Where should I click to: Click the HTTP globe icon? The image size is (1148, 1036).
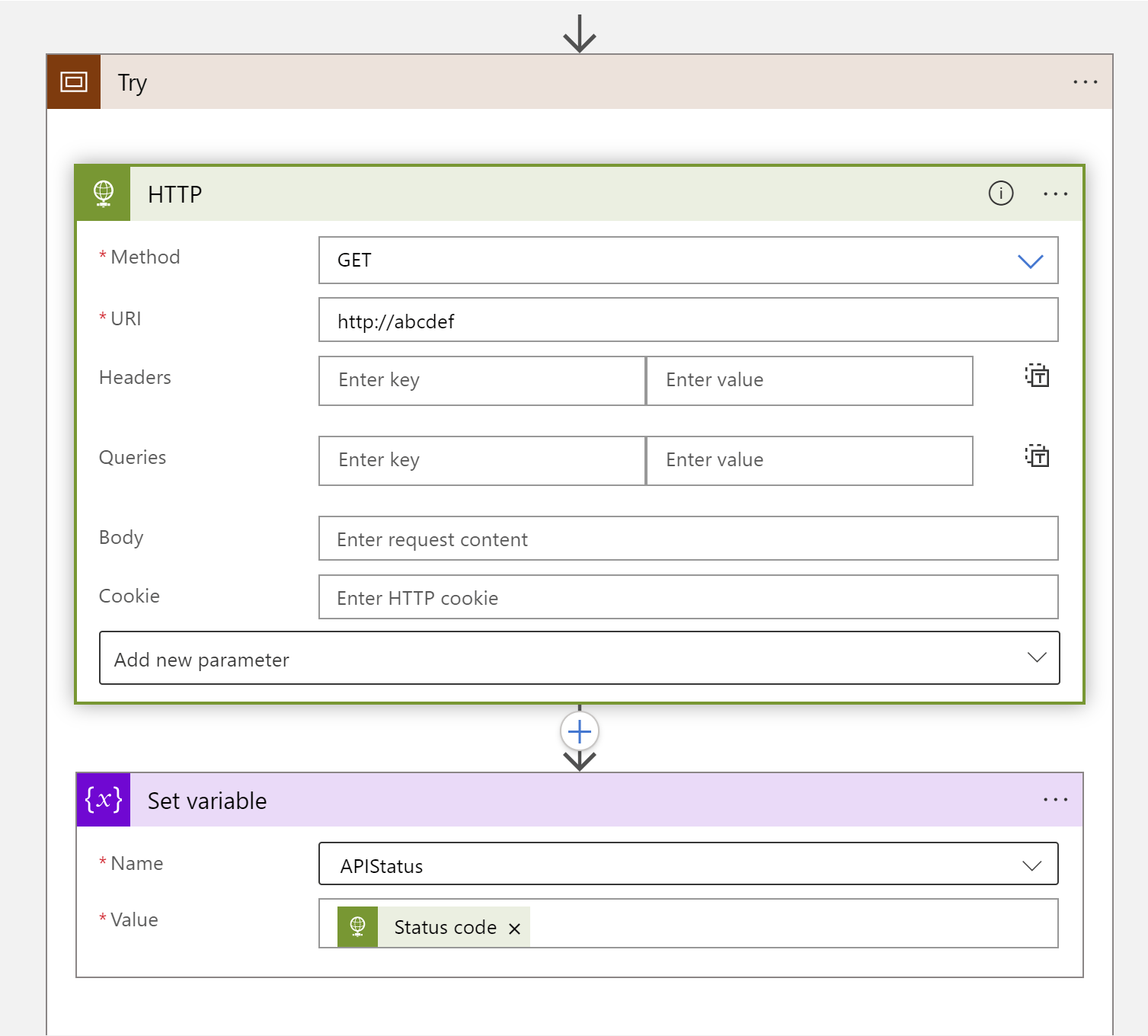102,193
